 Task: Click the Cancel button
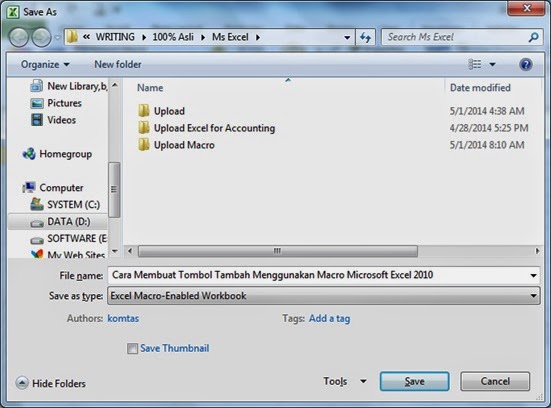click(495, 381)
